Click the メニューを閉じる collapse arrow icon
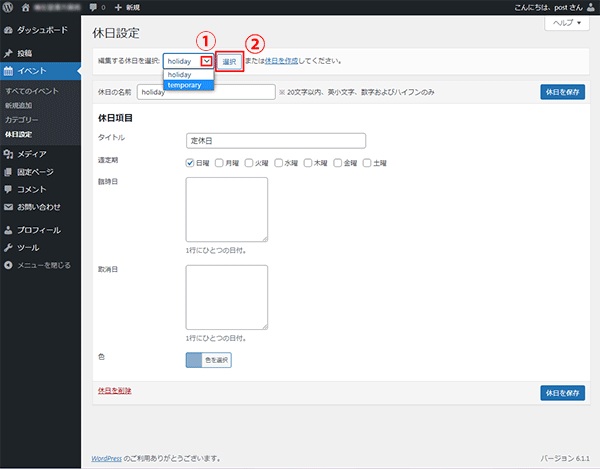600x469 pixels. (8, 265)
